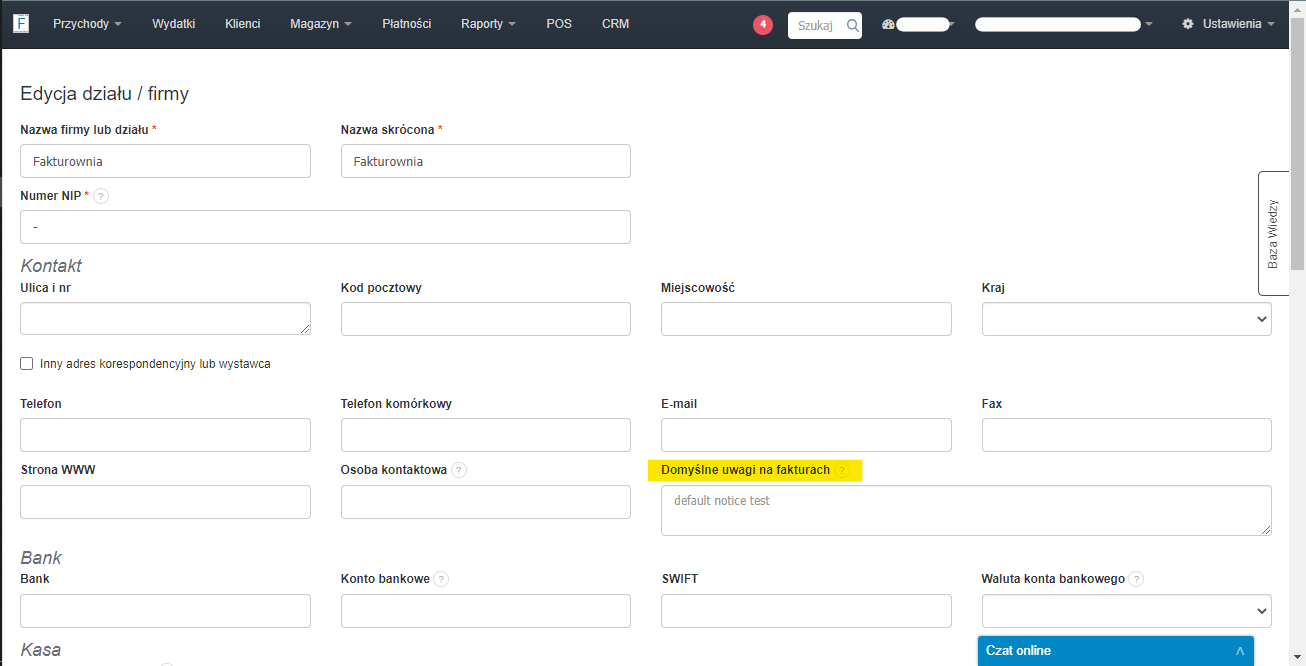Click the Nazwa skrócona input field
The image size is (1306, 666).
click(485, 161)
